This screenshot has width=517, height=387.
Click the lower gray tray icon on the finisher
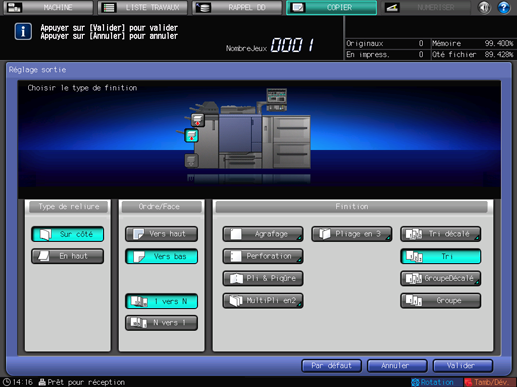coord(191,161)
